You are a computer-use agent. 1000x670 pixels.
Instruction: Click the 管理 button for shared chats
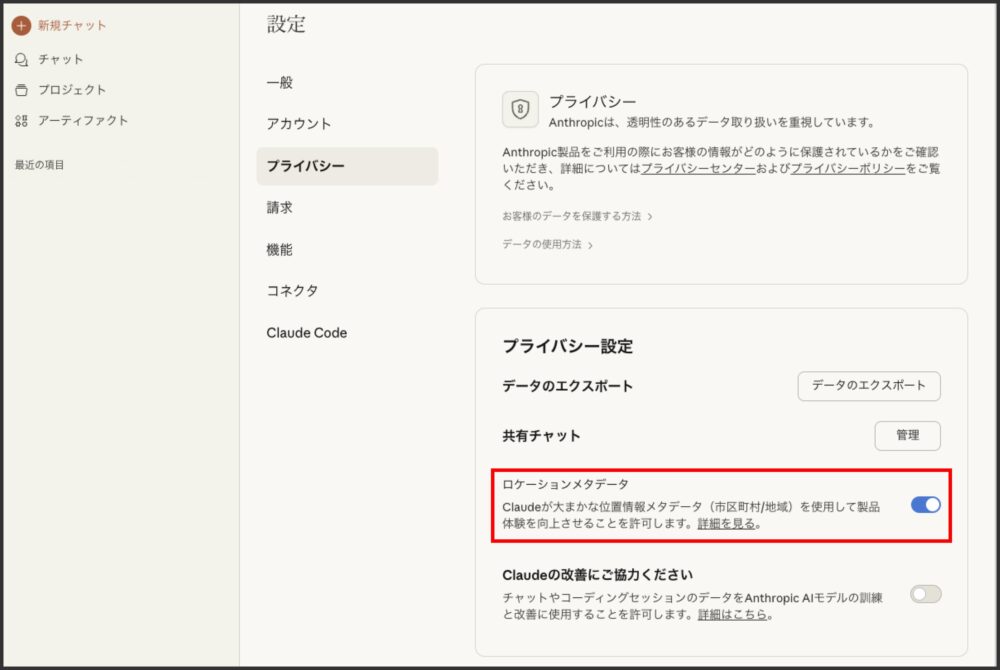[907, 436]
